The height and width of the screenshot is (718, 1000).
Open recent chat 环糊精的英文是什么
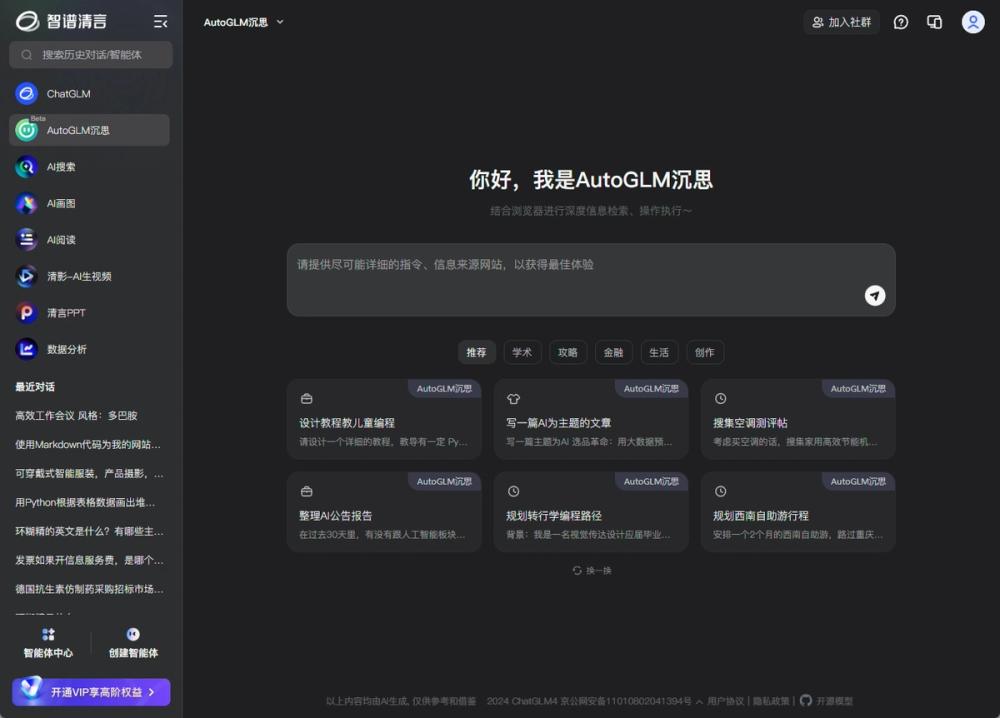coord(90,531)
